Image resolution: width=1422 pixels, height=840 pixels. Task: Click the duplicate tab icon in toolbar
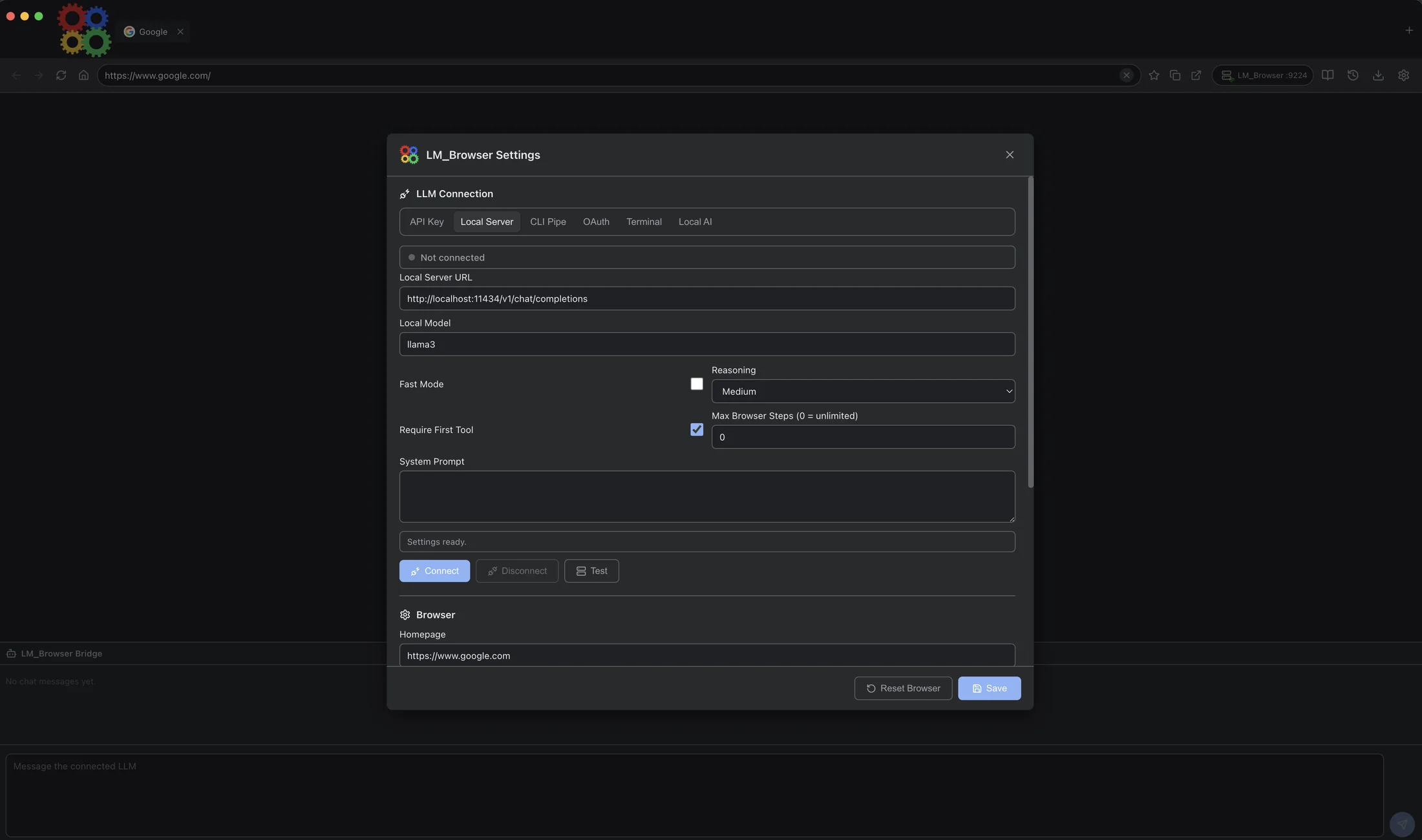[1175, 76]
